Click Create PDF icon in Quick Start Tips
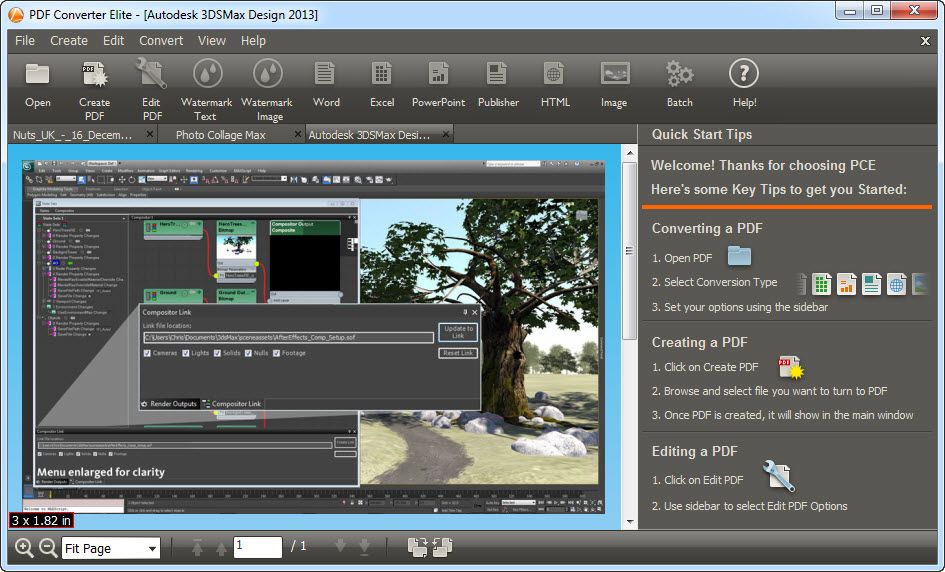The height and width of the screenshot is (572, 945). 791,367
